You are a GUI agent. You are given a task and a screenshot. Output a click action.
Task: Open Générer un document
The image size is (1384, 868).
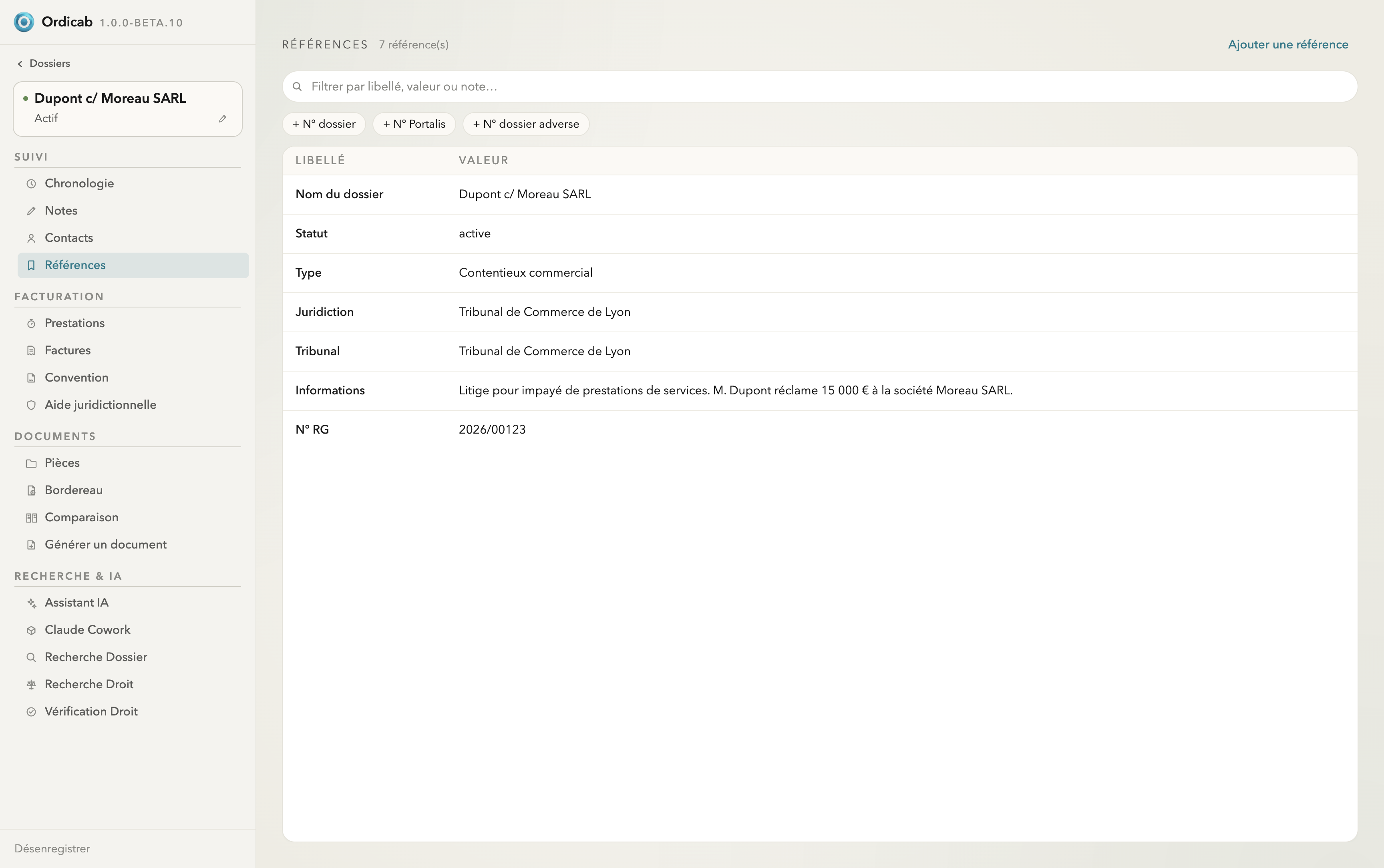[x=133, y=544]
